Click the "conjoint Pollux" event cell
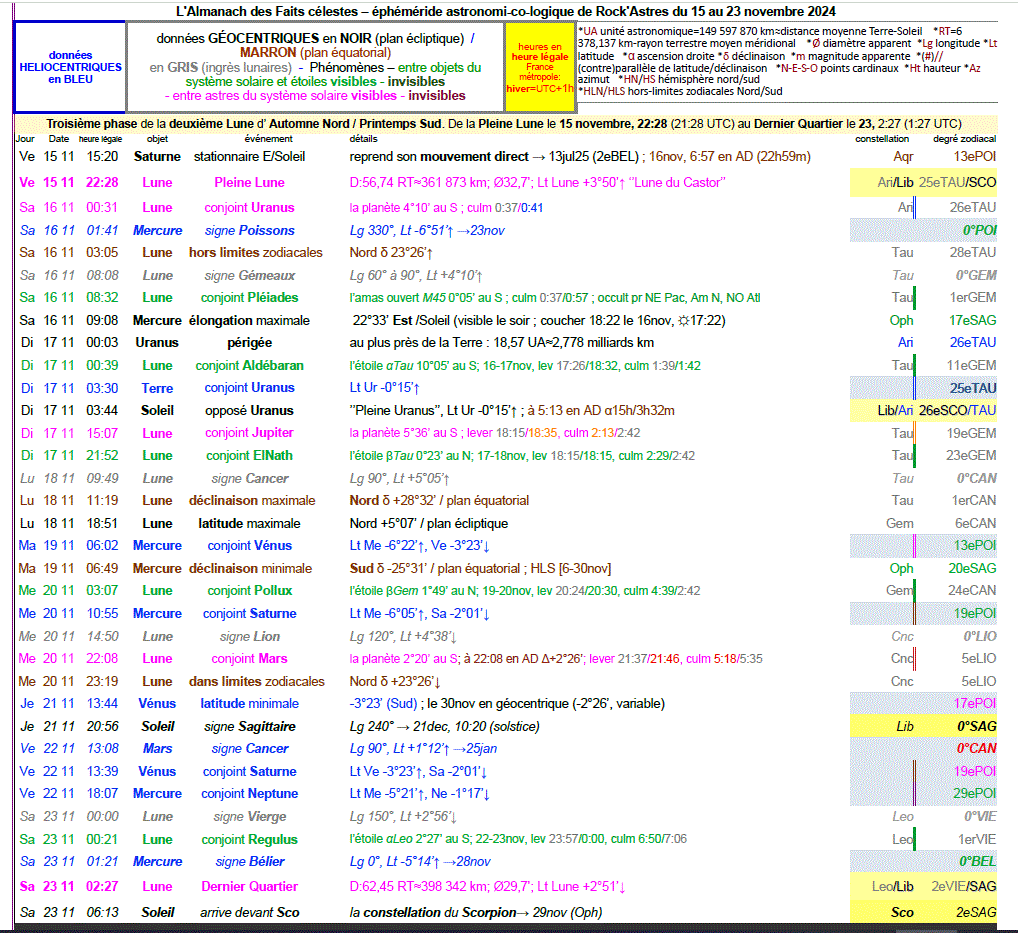 click(x=249, y=591)
